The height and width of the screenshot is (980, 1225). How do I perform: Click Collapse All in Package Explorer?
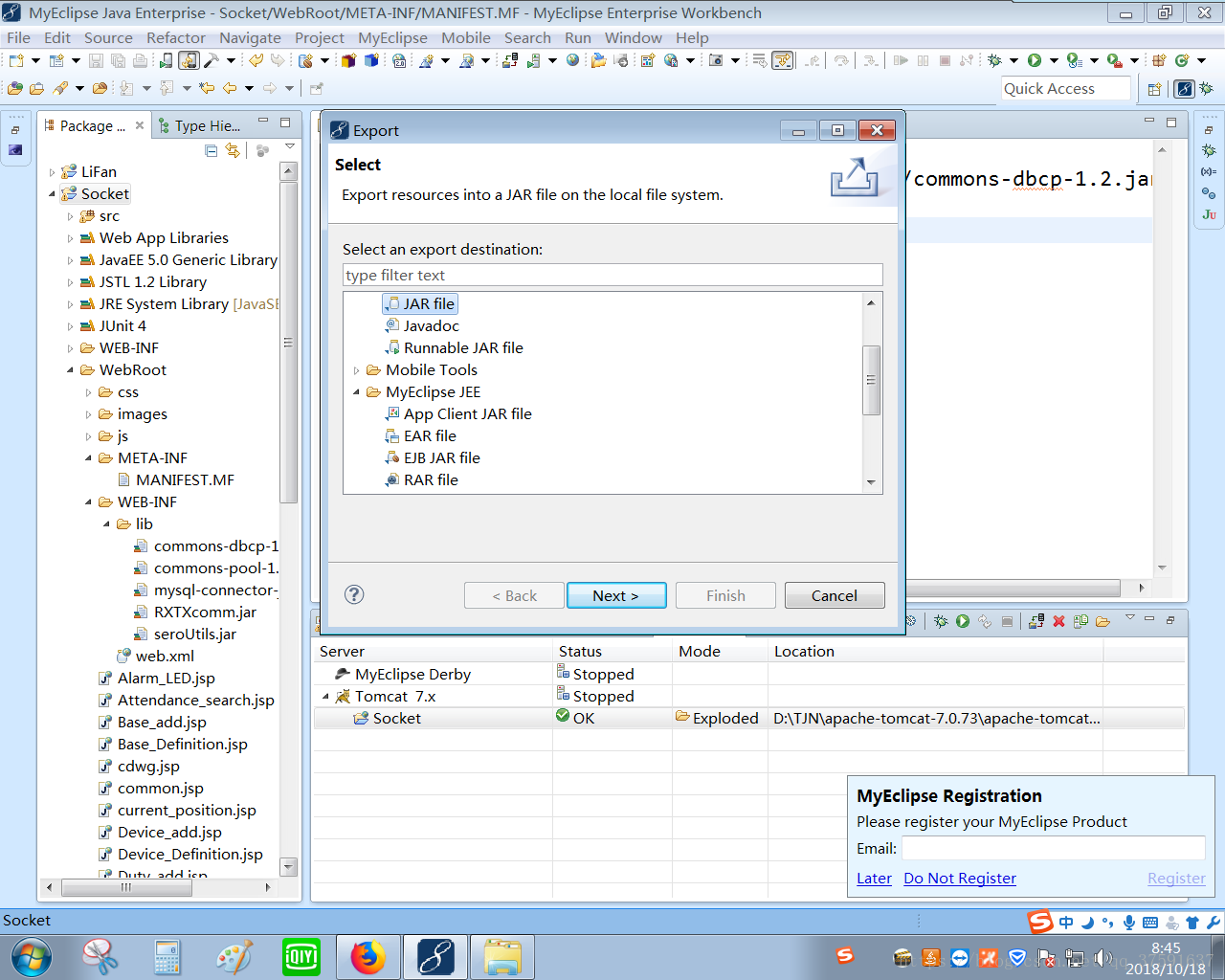tap(212, 150)
